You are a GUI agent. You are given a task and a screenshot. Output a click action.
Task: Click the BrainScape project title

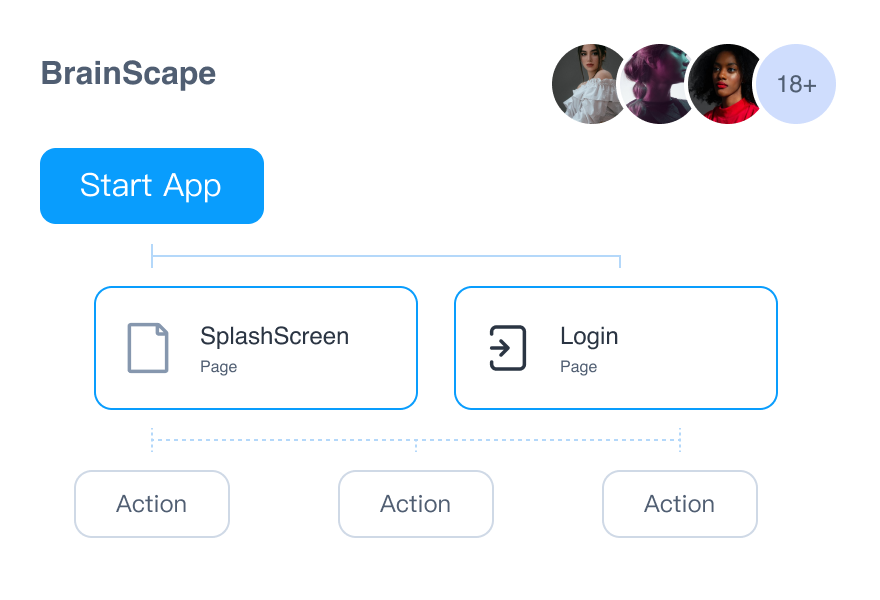[128, 73]
